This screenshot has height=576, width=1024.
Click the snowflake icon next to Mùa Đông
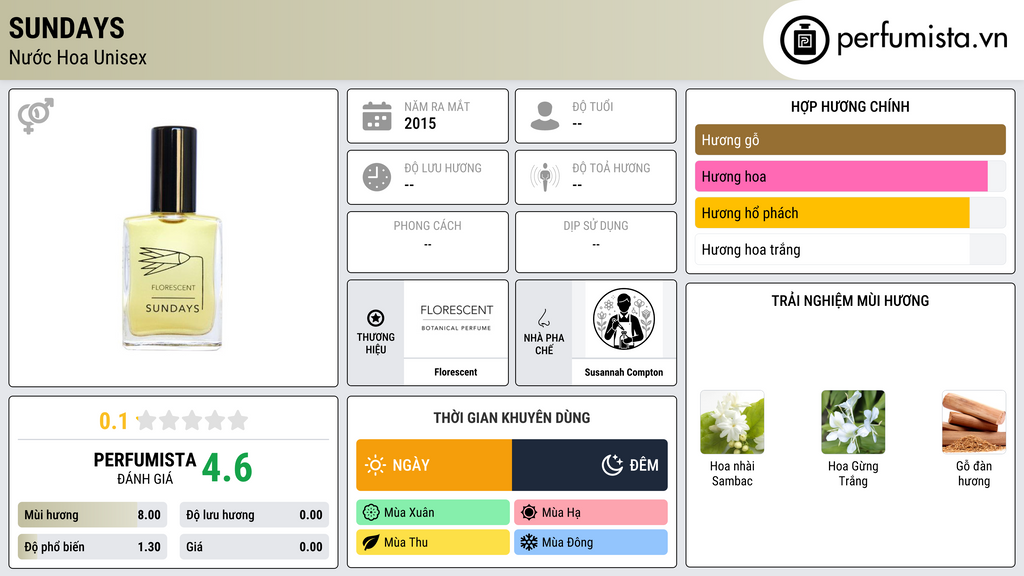pyautogui.click(x=529, y=542)
